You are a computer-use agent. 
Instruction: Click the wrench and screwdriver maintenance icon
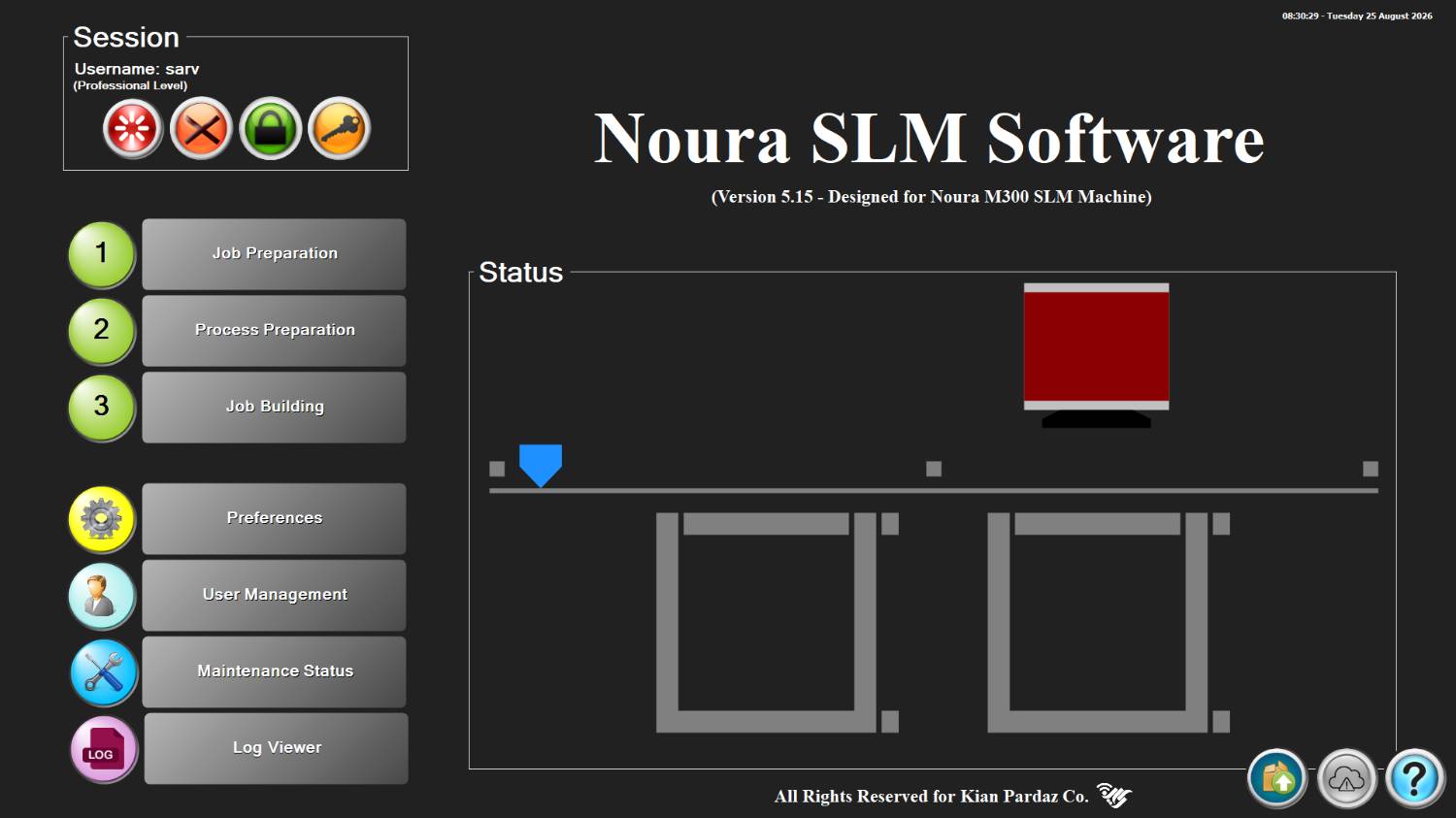(x=104, y=672)
